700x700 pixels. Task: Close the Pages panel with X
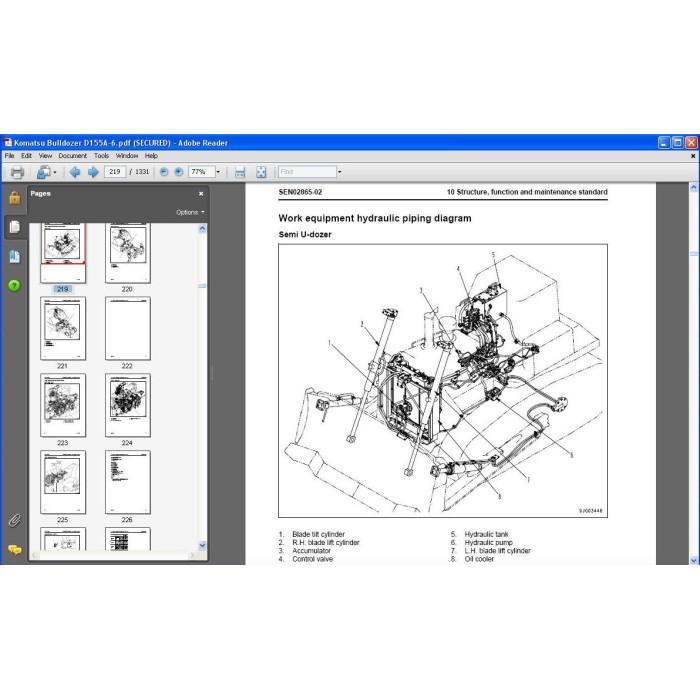(x=201, y=194)
